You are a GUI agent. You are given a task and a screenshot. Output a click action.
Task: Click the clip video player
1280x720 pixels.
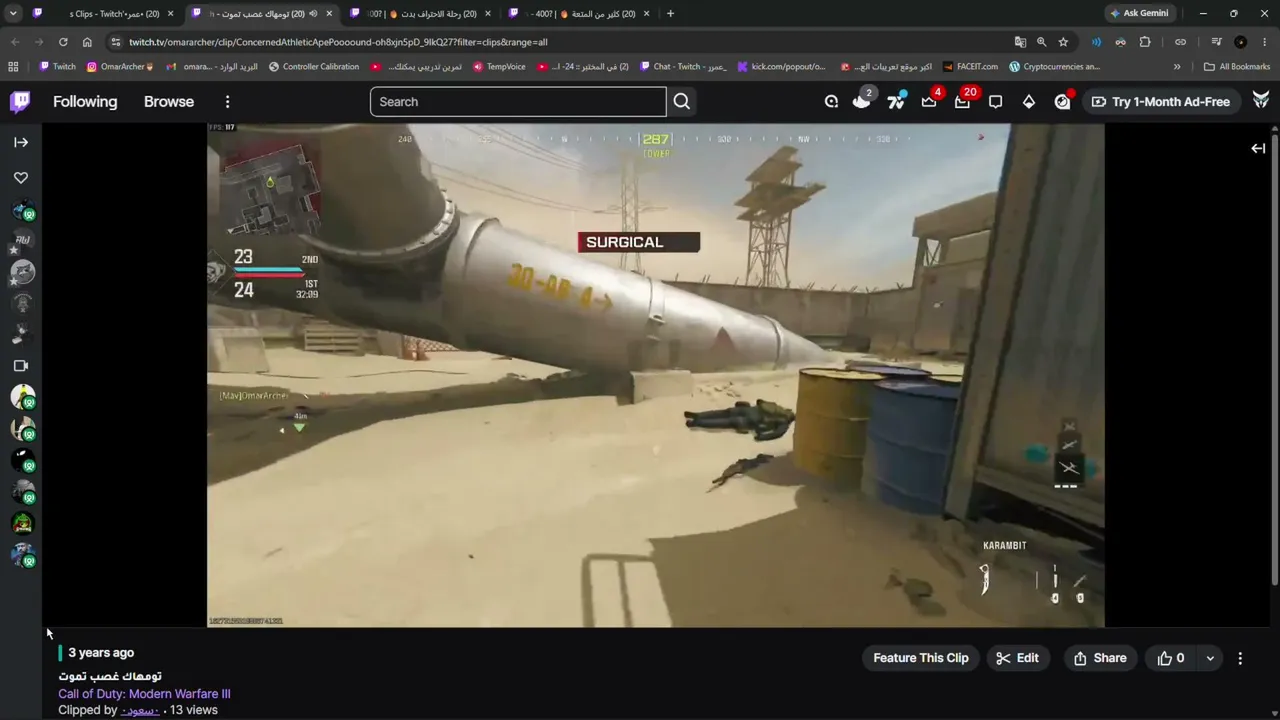point(656,375)
